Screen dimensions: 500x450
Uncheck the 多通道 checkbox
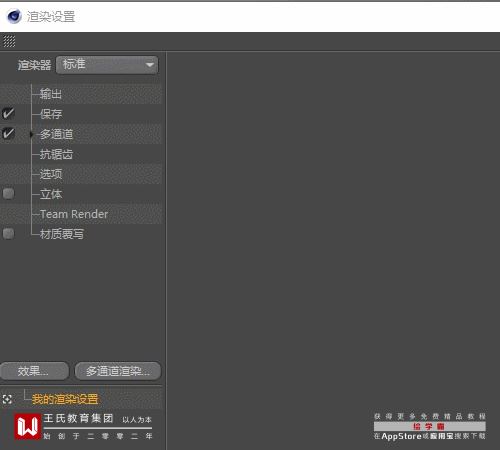pyautogui.click(x=8, y=134)
